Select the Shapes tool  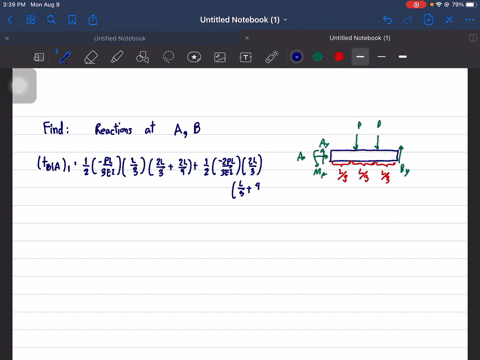click(142, 57)
